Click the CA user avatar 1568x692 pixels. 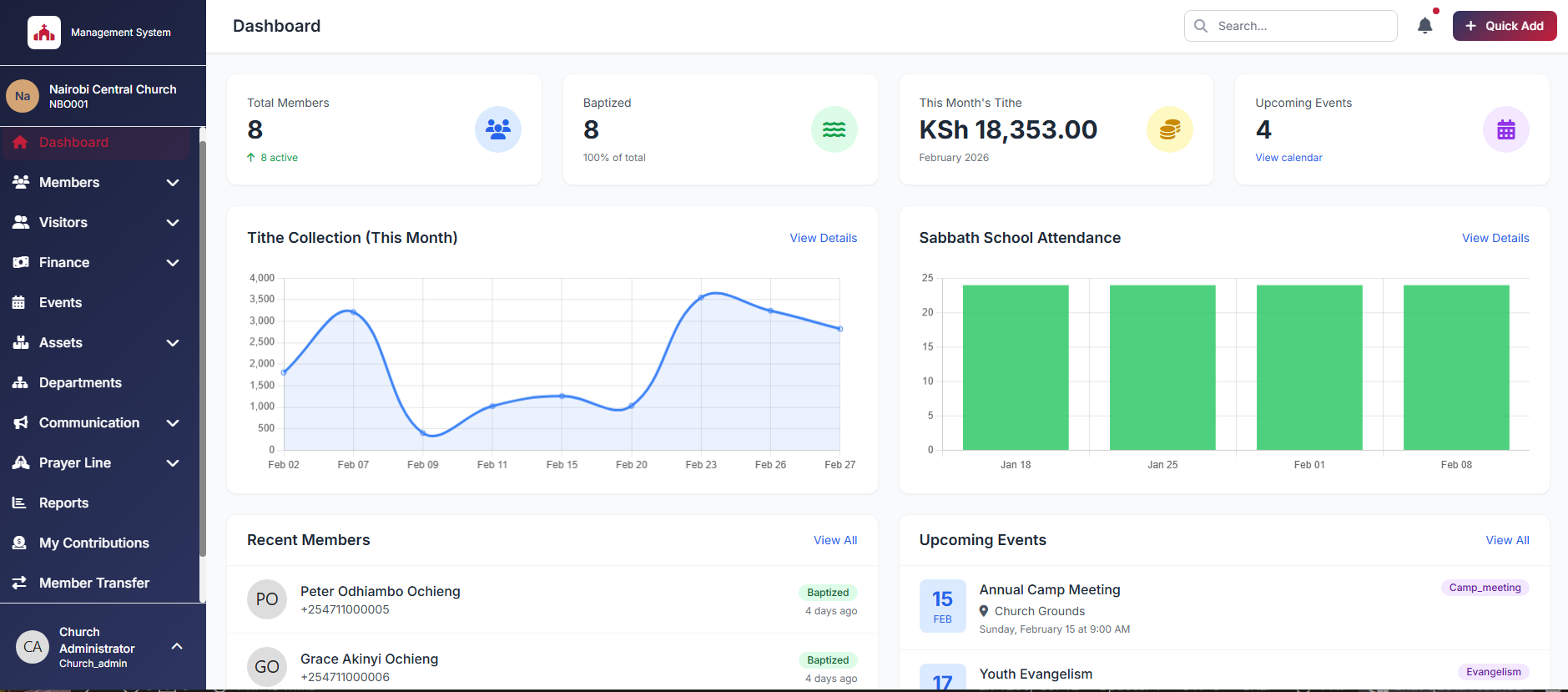(x=33, y=647)
